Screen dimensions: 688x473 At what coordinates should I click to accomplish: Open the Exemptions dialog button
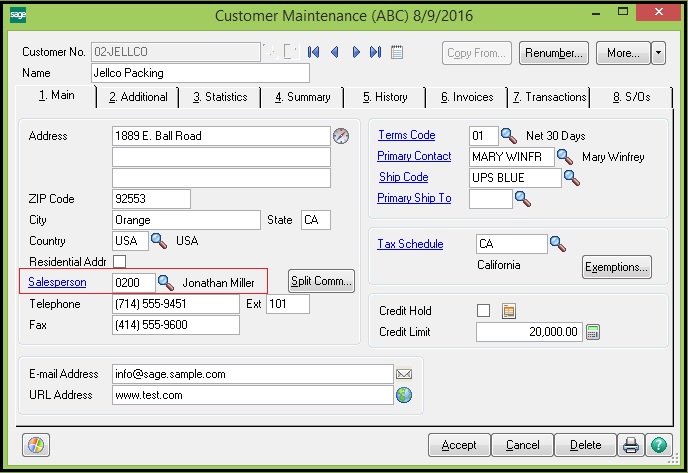point(616,267)
